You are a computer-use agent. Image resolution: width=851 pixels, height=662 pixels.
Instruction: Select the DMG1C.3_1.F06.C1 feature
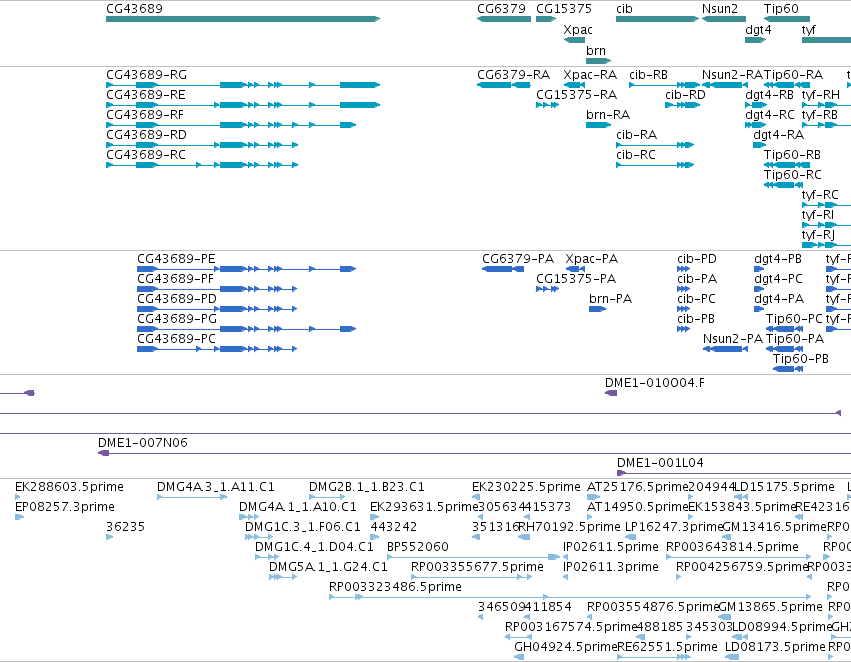pyautogui.click(x=259, y=537)
